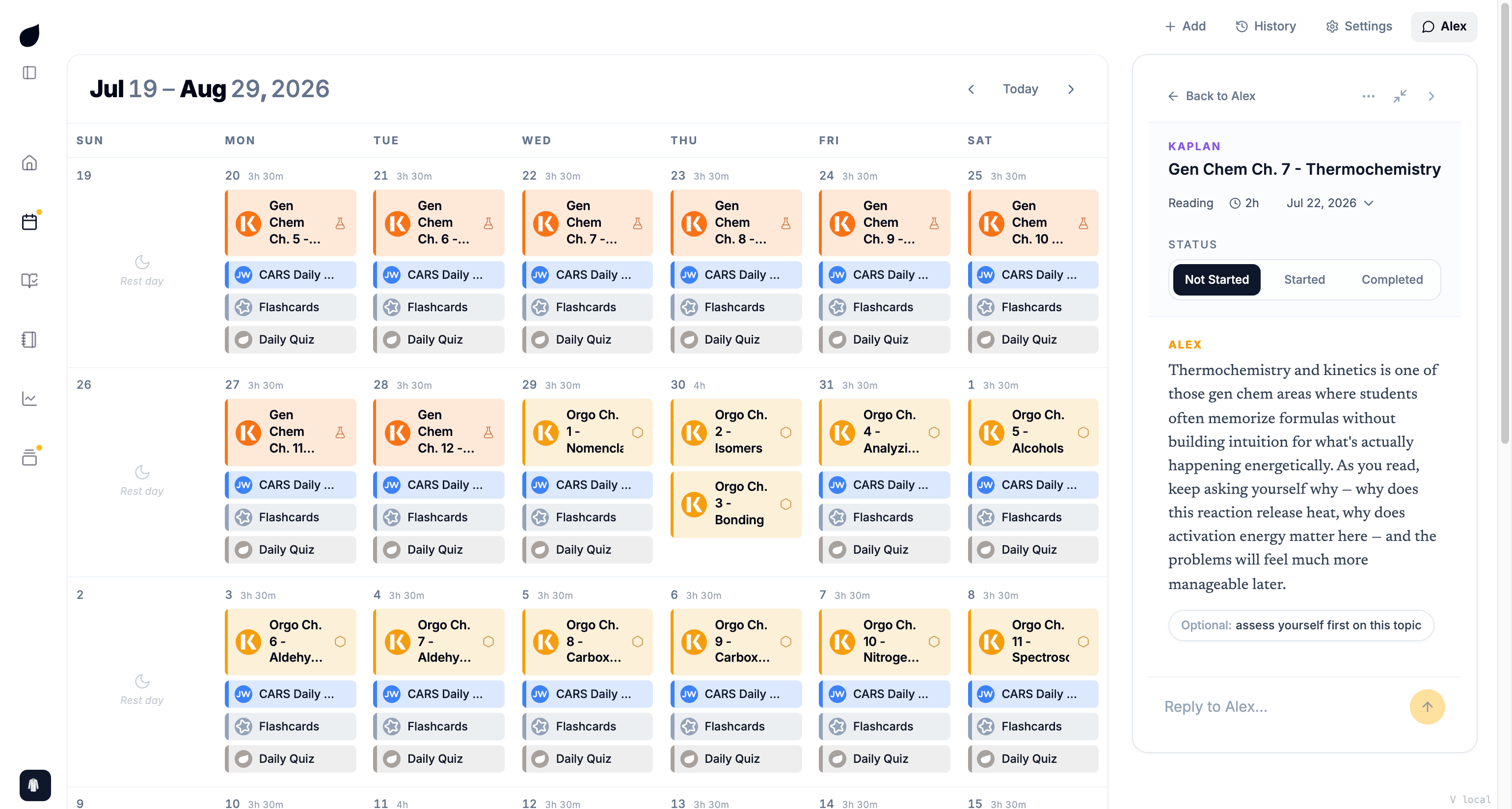Set status to Not Started
The width and height of the screenshot is (1512, 809).
(x=1216, y=280)
